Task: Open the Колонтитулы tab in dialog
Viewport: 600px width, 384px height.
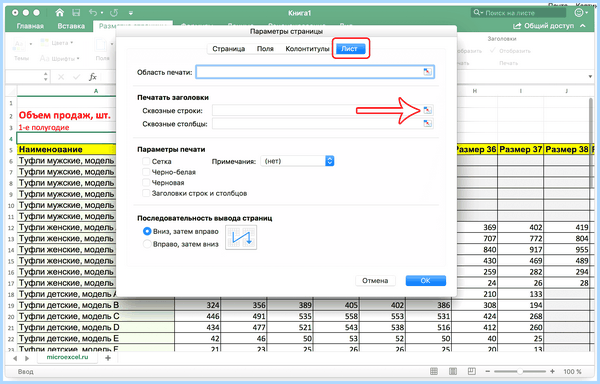Action: click(x=307, y=49)
